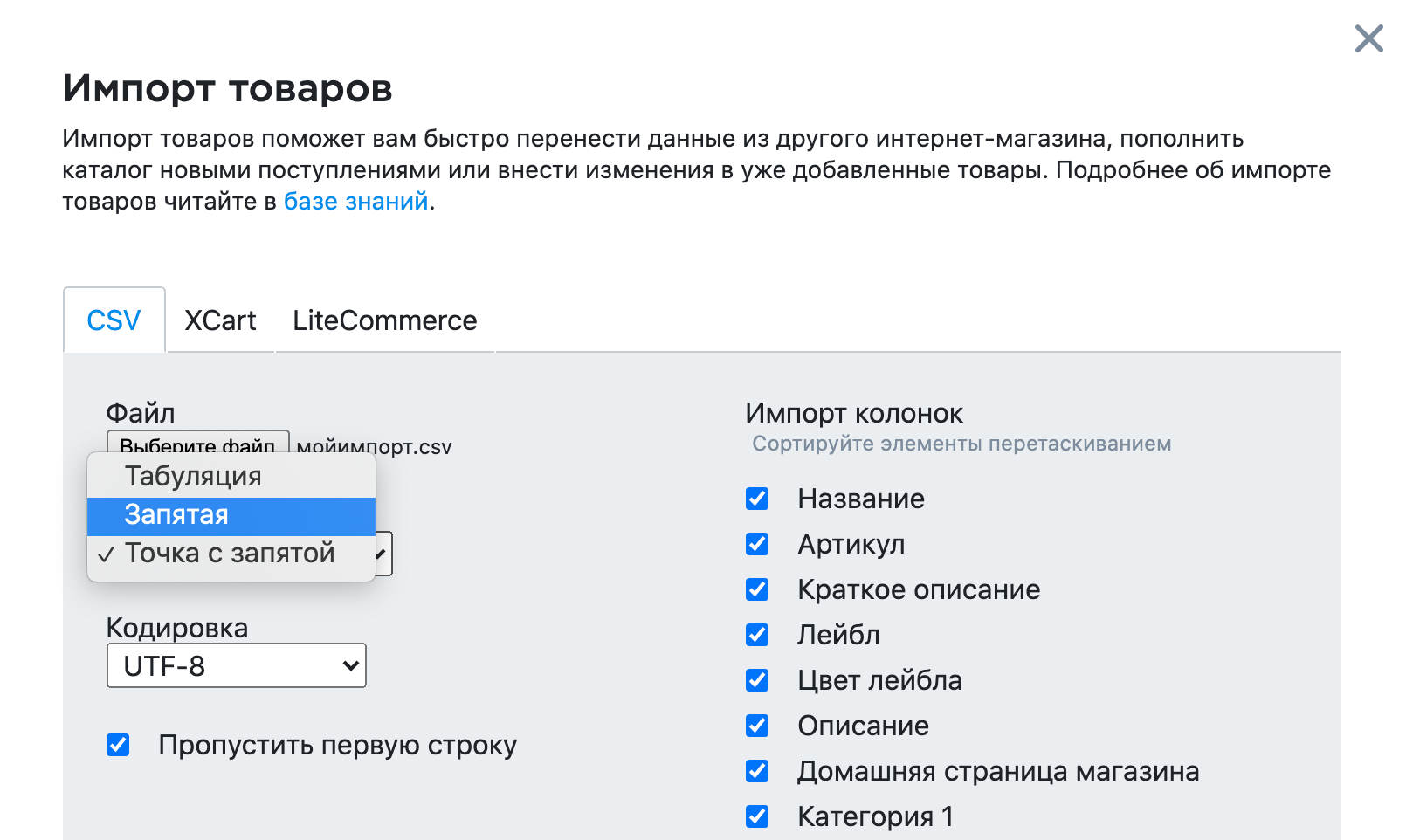Toggle Цвет лейбла column checkbox
This screenshot has width=1406, height=840.
(757, 680)
